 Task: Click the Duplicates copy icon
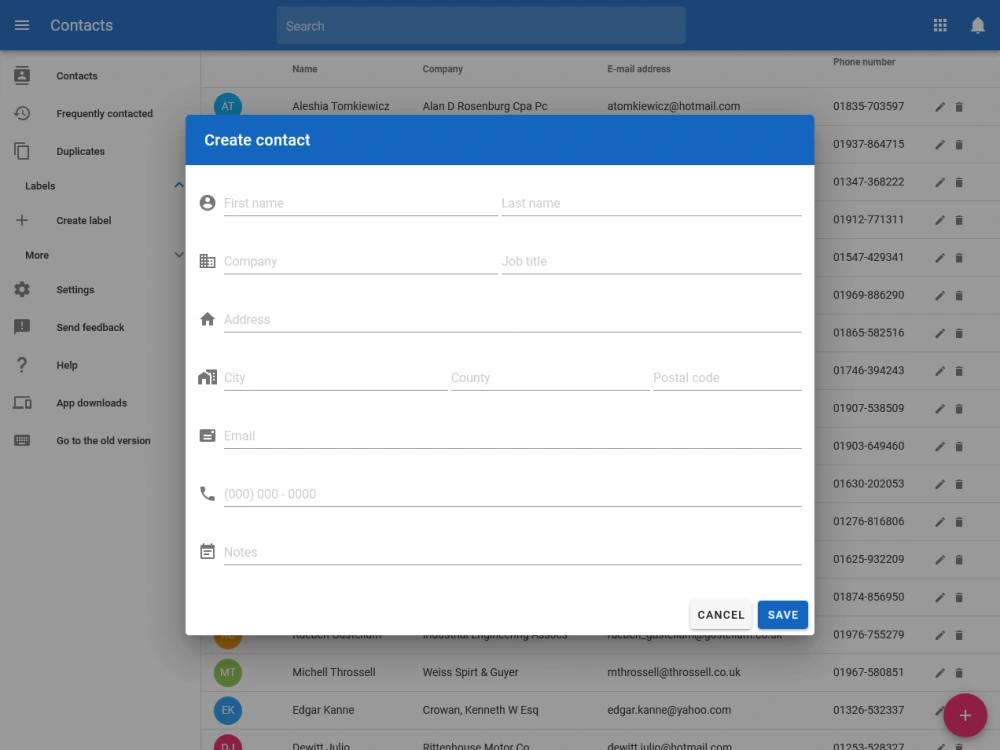coord(22,151)
